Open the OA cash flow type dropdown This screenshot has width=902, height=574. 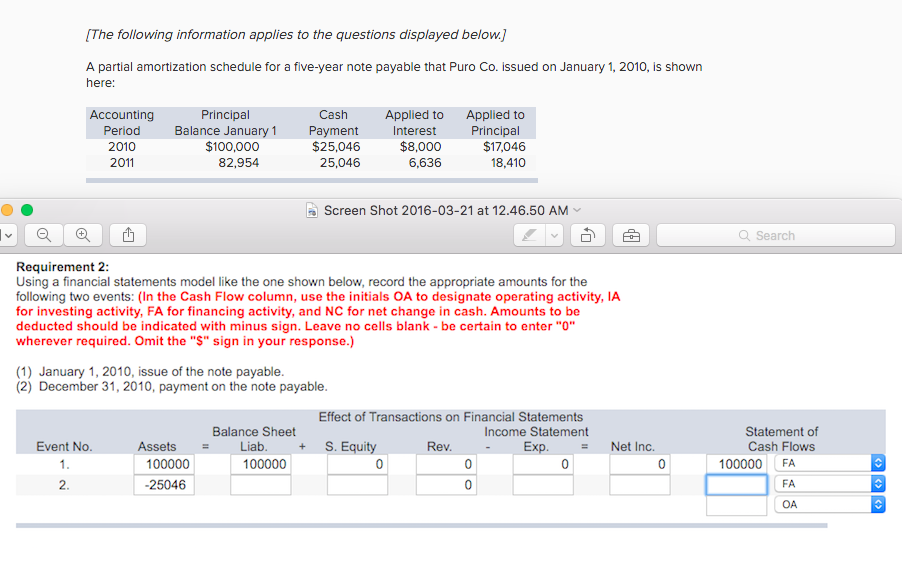pyautogui.click(x=830, y=504)
